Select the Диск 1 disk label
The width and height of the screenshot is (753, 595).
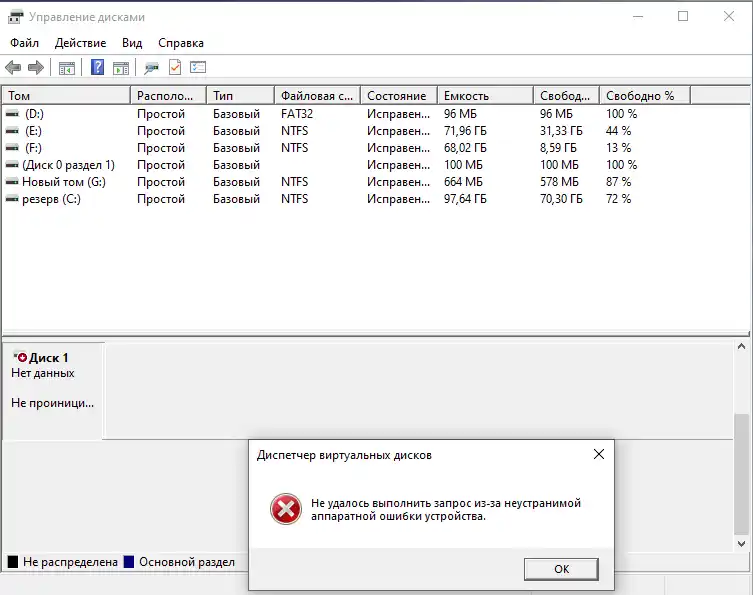[49, 358]
